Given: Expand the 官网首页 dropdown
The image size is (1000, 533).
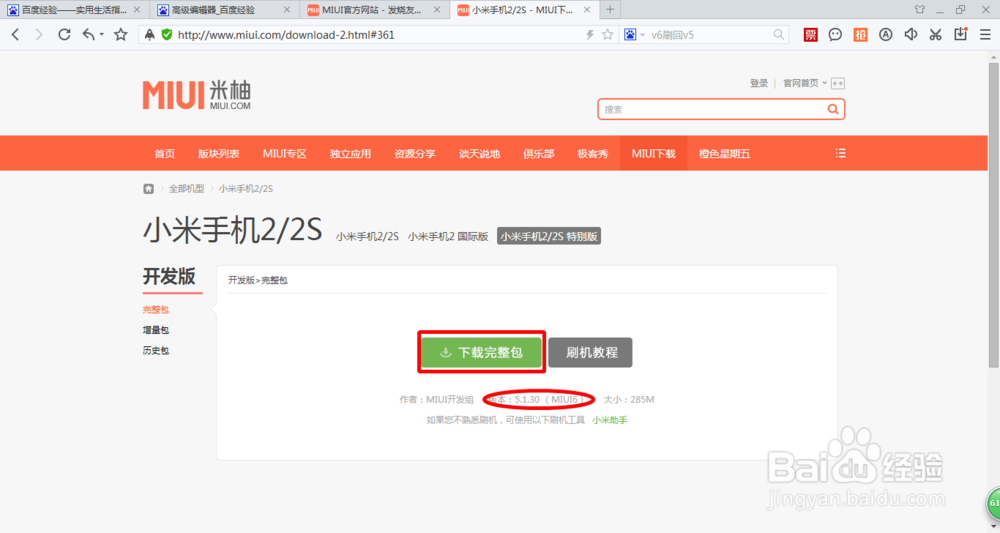Looking at the screenshot, I should click(805, 83).
